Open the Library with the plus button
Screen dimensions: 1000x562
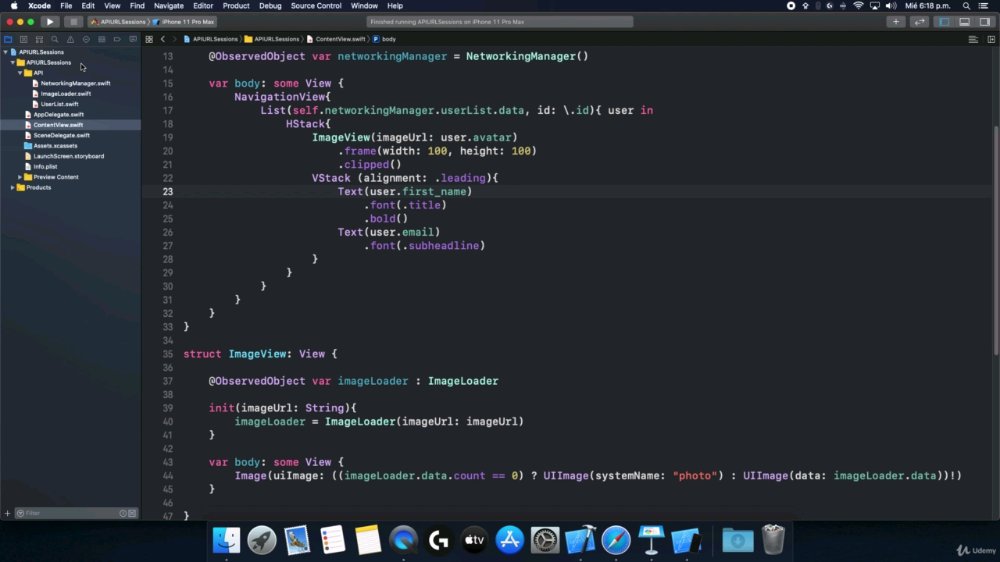click(895, 22)
